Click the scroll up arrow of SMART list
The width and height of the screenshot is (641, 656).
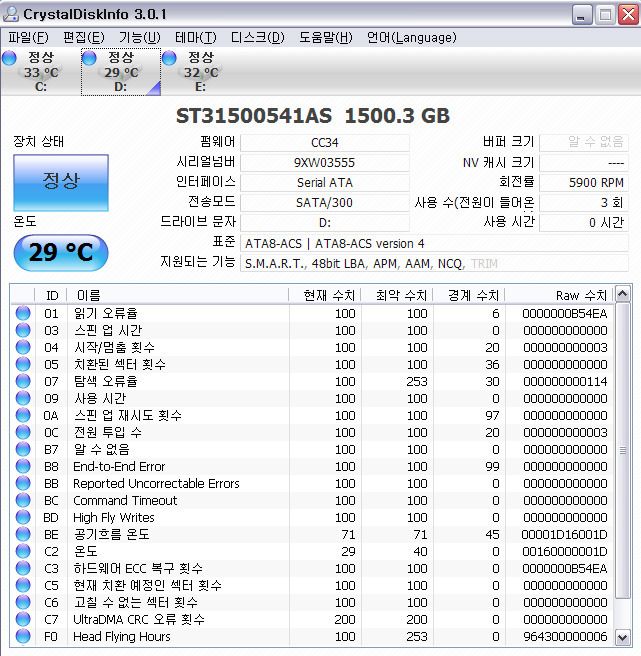click(623, 294)
